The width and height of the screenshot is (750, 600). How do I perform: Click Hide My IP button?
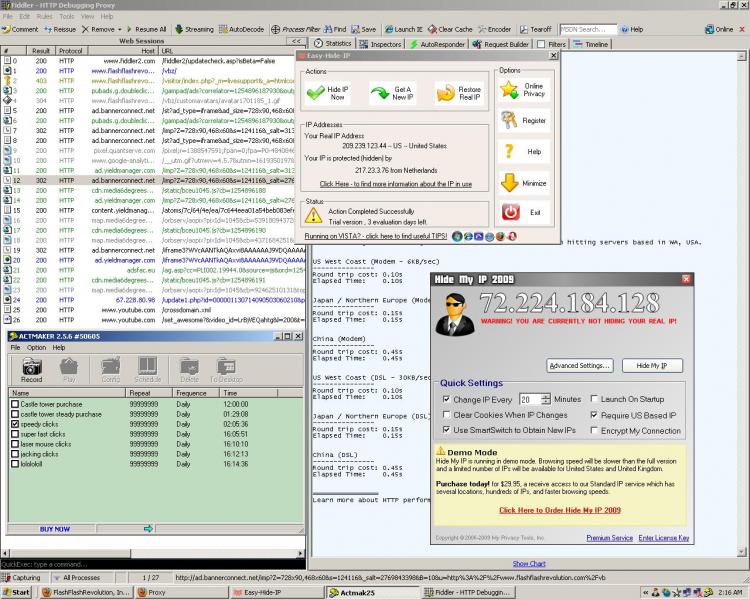point(652,366)
